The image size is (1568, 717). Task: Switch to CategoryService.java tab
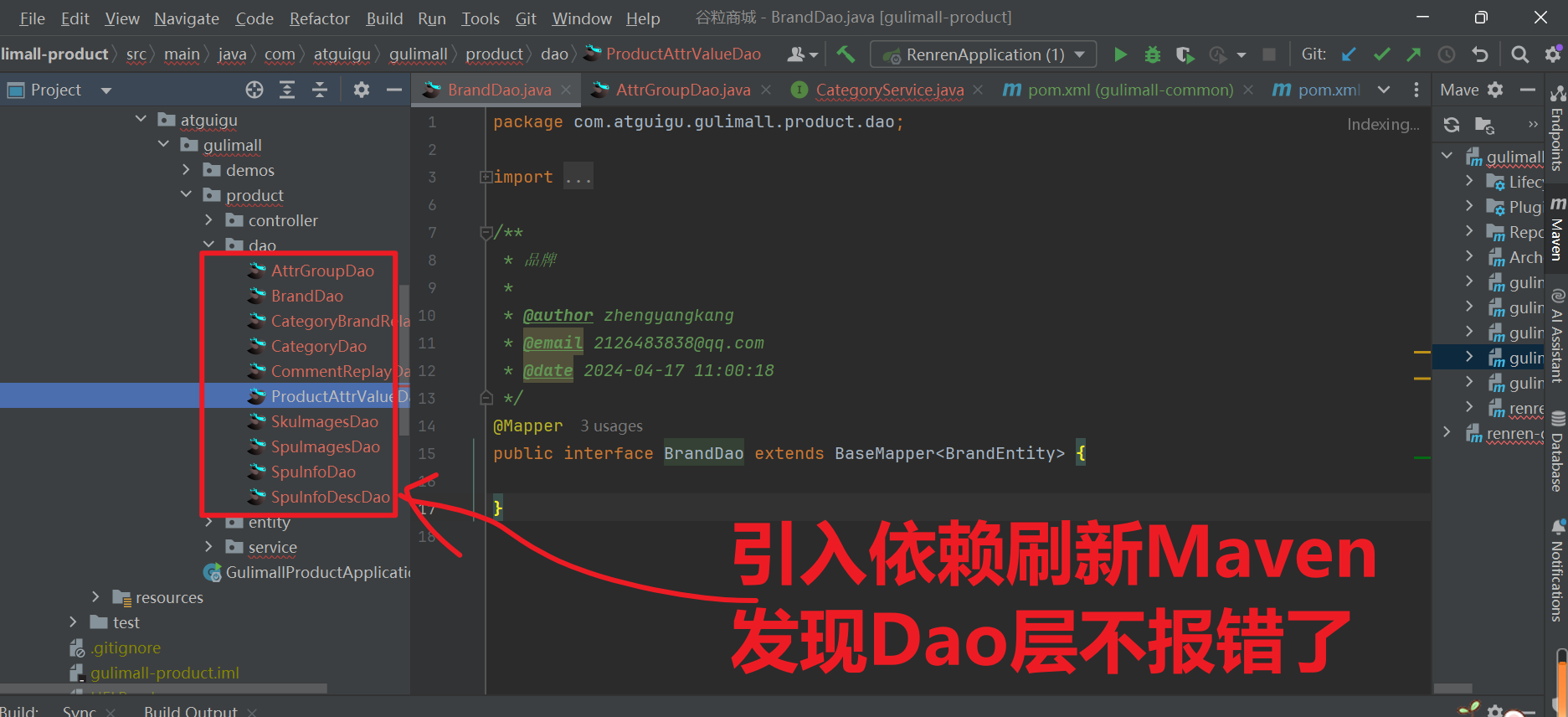[890, 90]
